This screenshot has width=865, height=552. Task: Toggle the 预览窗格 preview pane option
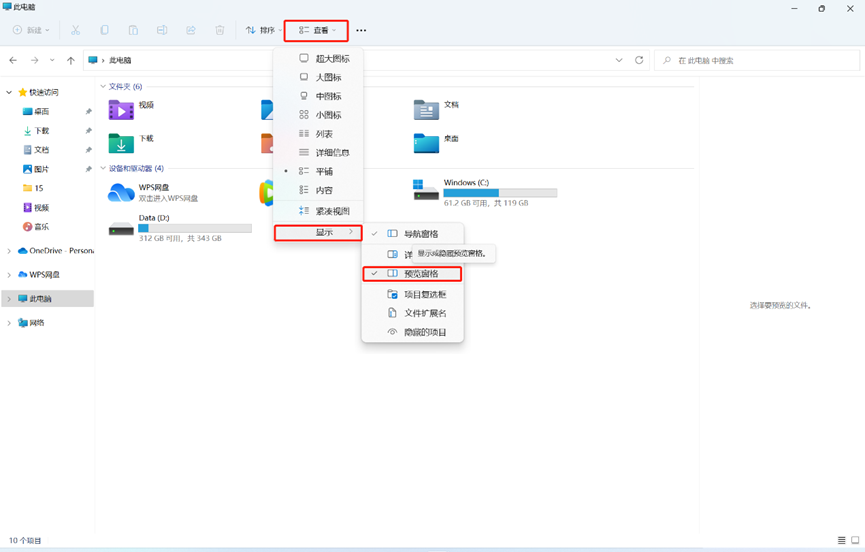coord(420,274)
